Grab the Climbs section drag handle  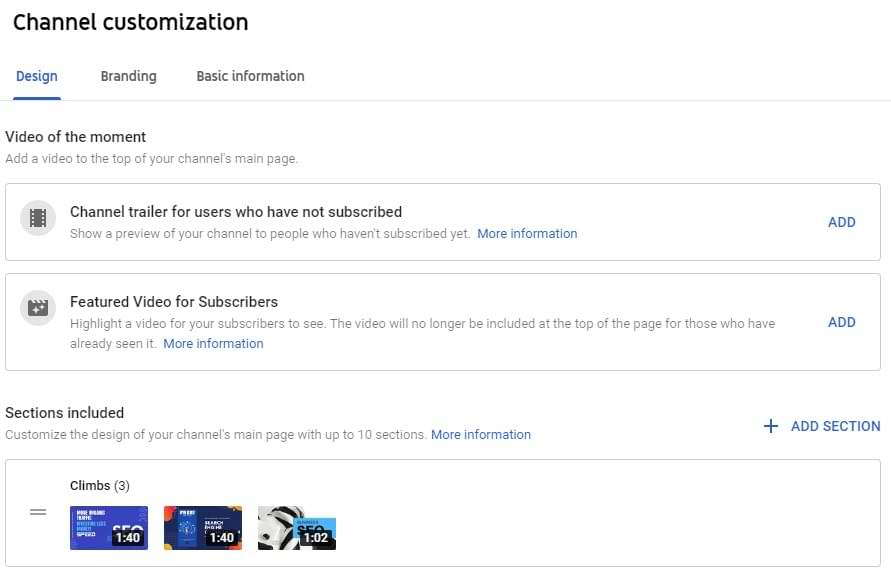(38, 512)
